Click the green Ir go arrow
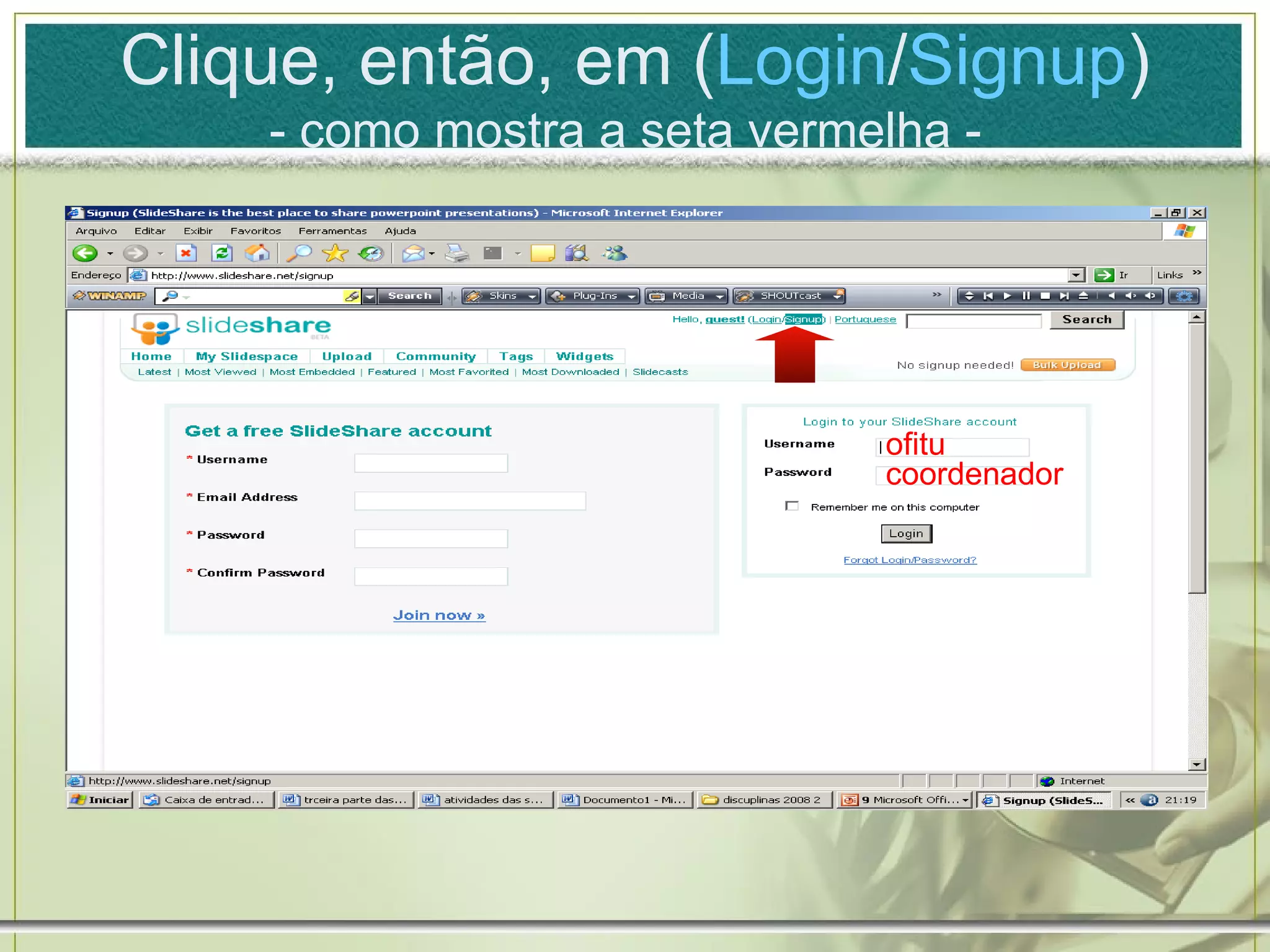This screenshot has height=952, width=1270. tap(1104, 275)
